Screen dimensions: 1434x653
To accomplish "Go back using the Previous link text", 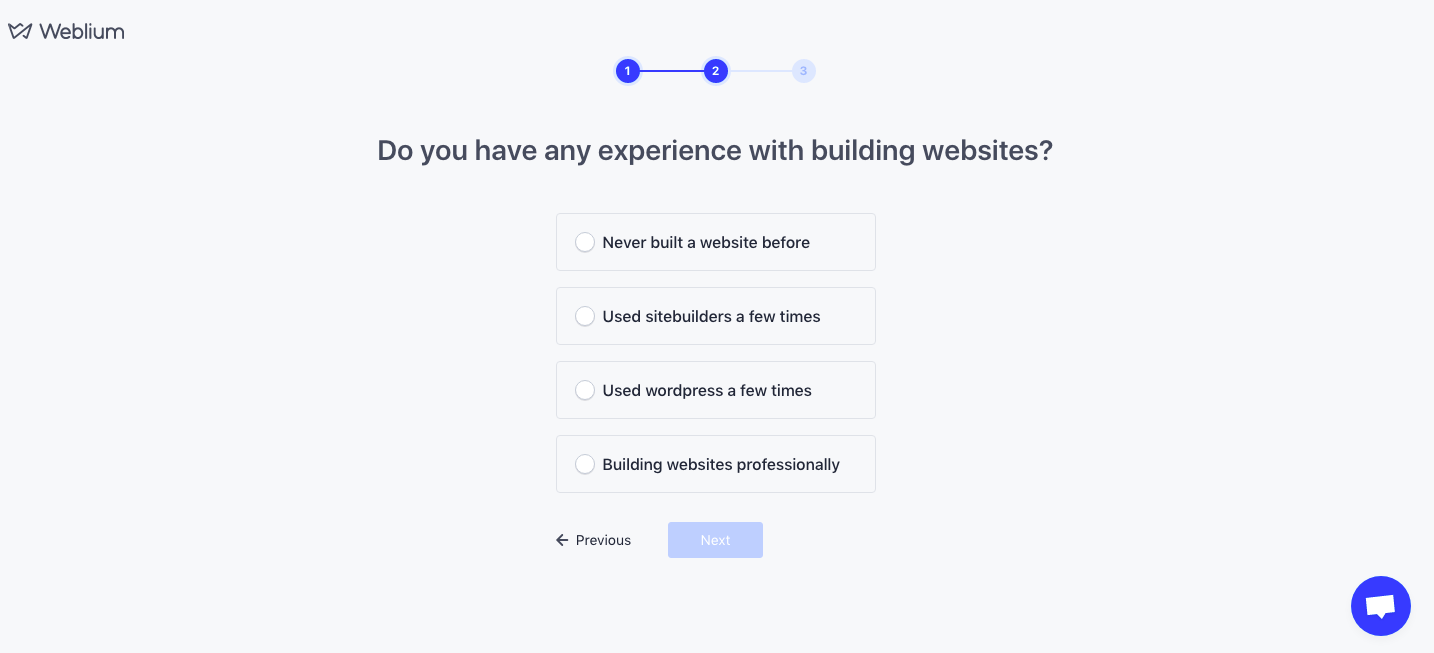I will (x=603, y=540).
